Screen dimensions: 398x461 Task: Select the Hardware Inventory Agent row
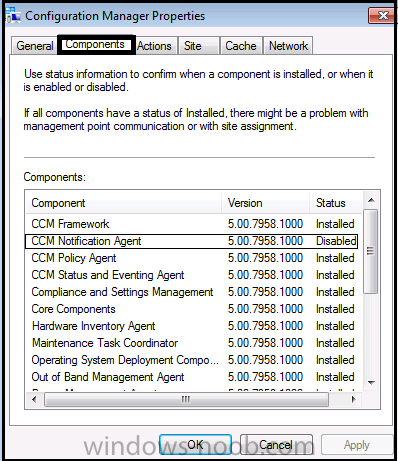click(x=192, y=326)
